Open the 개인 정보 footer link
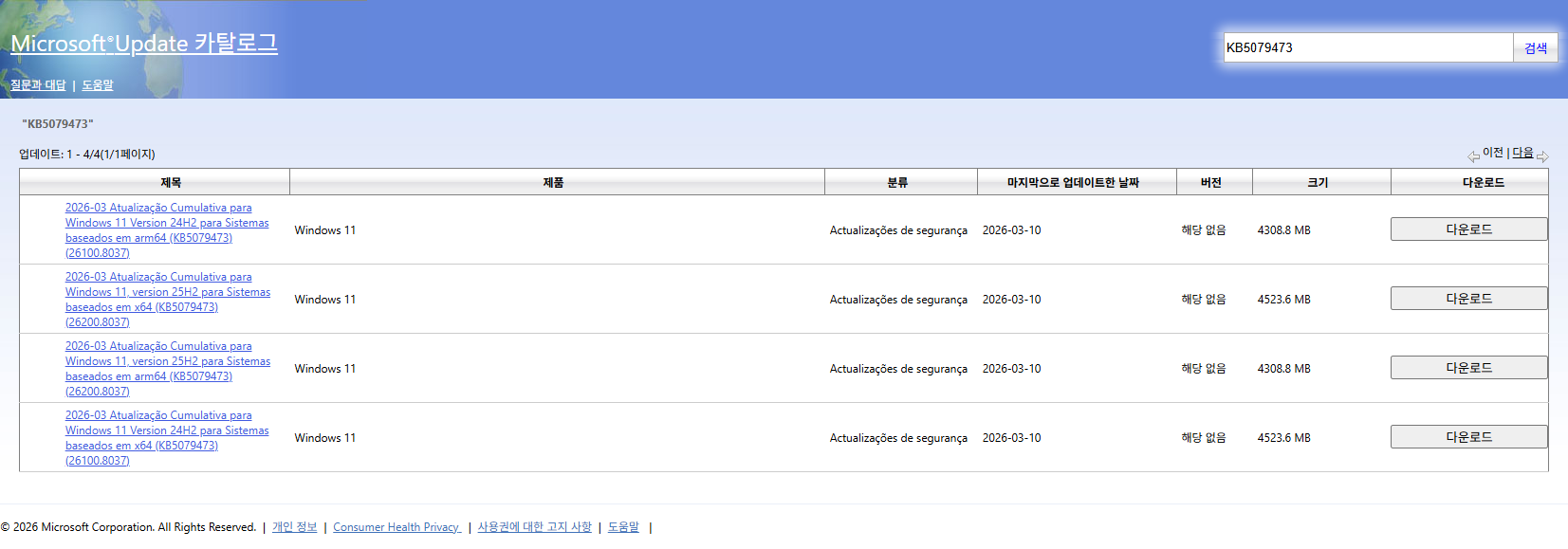This screenshot has height=549, width=1568. [294, 527]
